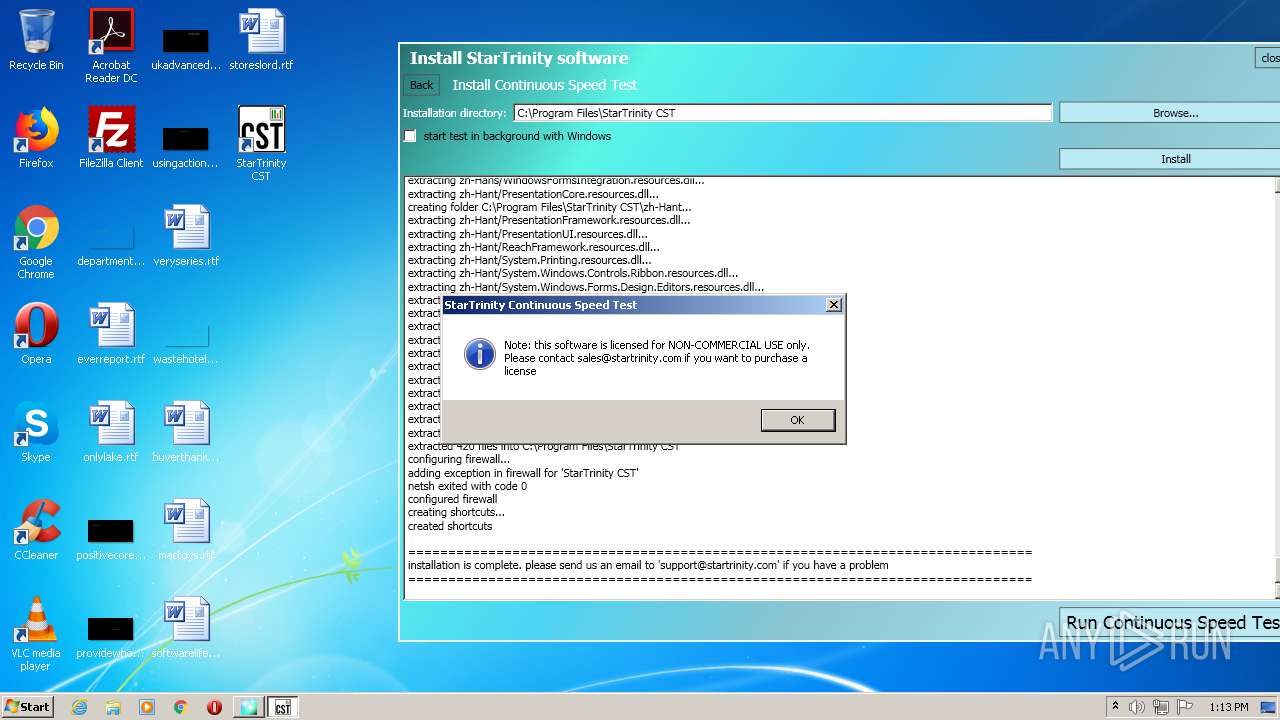Open Opera from the taskbar
Image resolution: width=1280 pixels, height=720 pixels.
pyautogui.click(x=214, y=707)
